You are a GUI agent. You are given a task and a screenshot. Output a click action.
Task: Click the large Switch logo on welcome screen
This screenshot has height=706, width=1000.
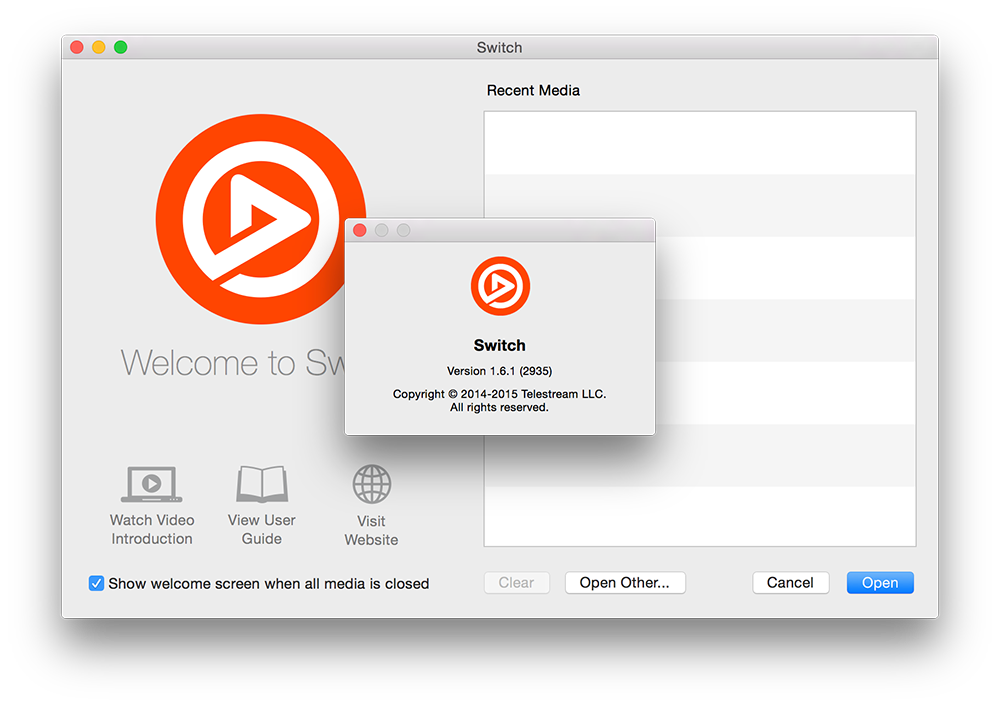(x=261, y=219)
